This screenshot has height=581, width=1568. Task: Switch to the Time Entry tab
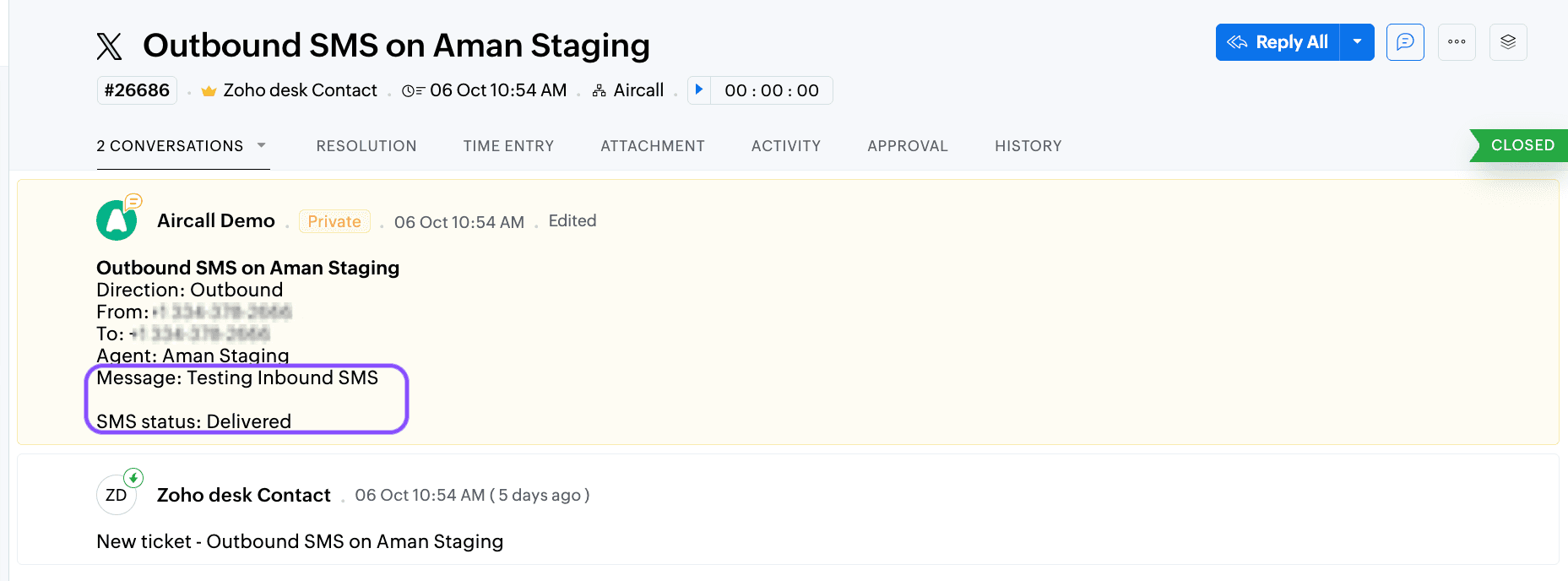coord(508,146)
